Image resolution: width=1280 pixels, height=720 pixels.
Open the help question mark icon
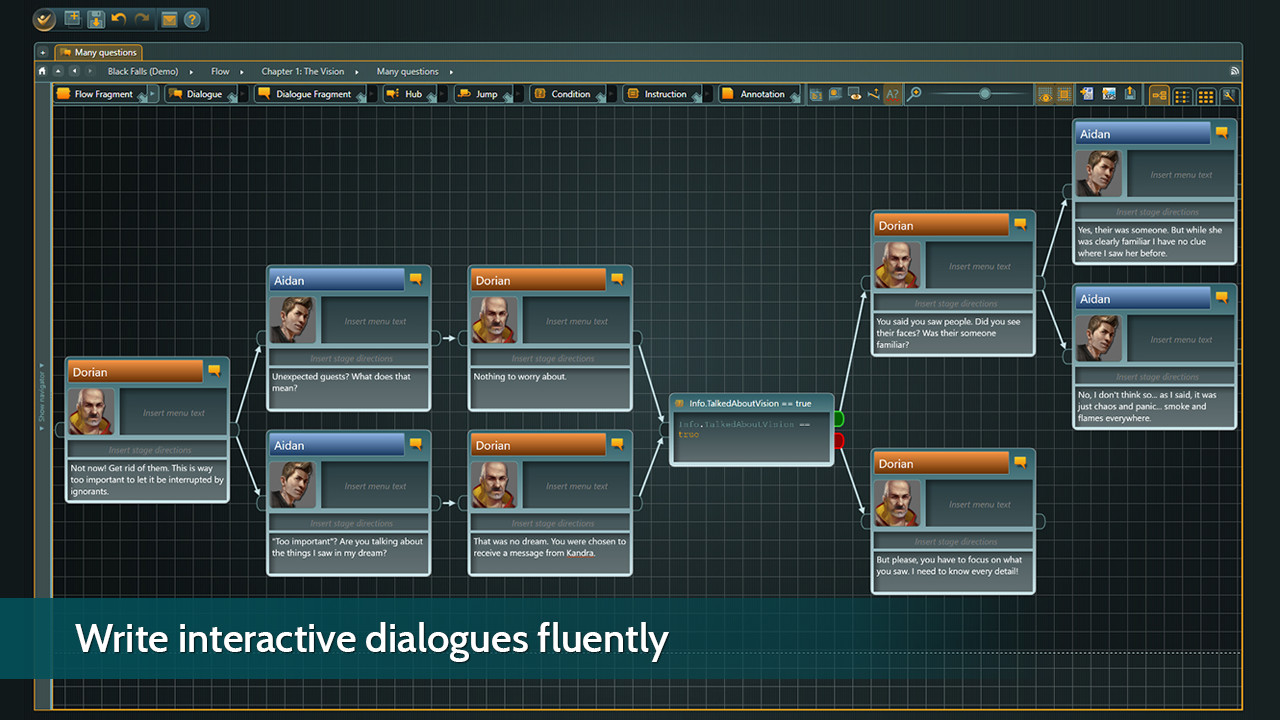pyautogui.click(x=192, y=19)
